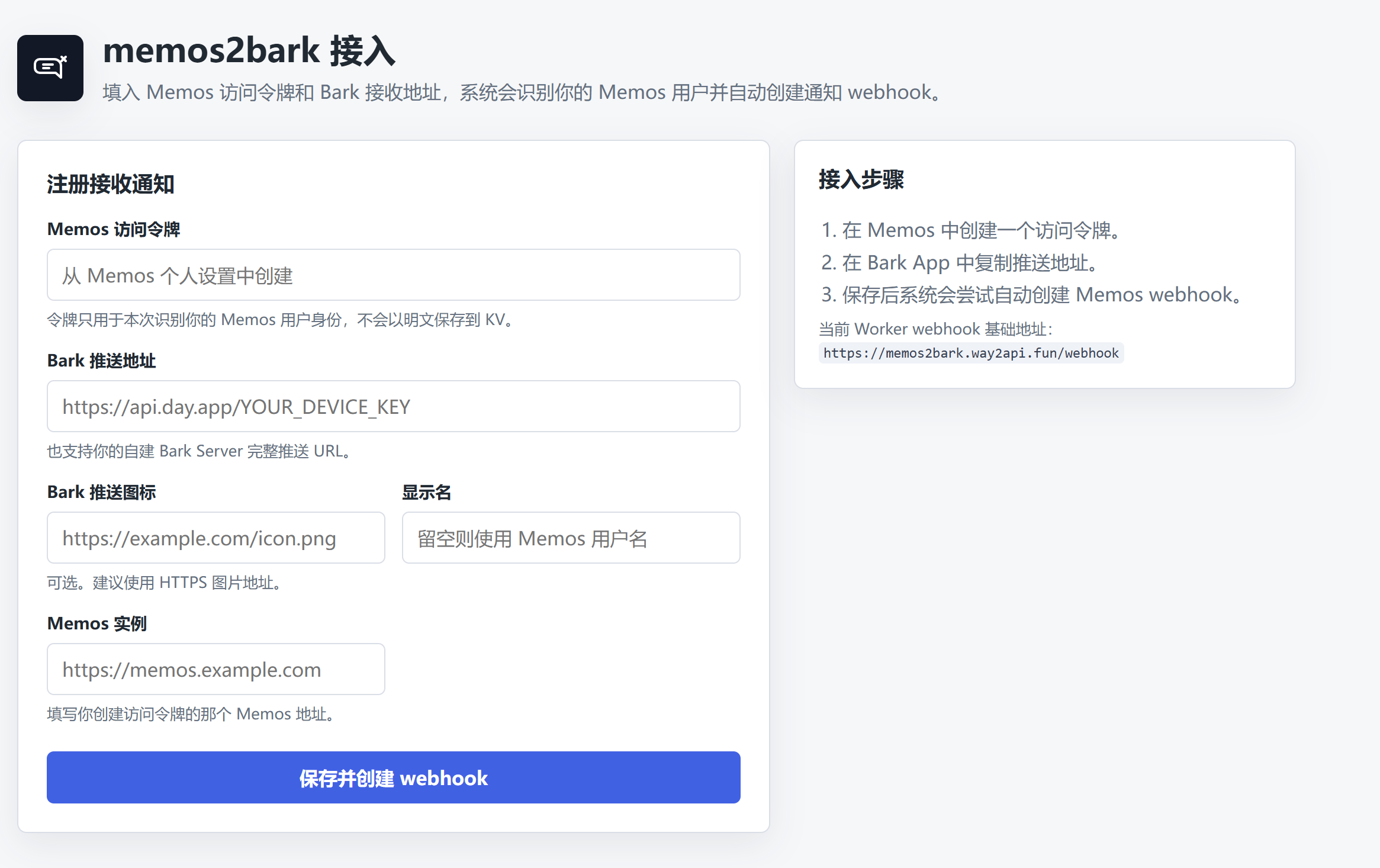
Task: Click the Bark 推送地址 label
Action: pyautogui.click(x=102, y=361)
